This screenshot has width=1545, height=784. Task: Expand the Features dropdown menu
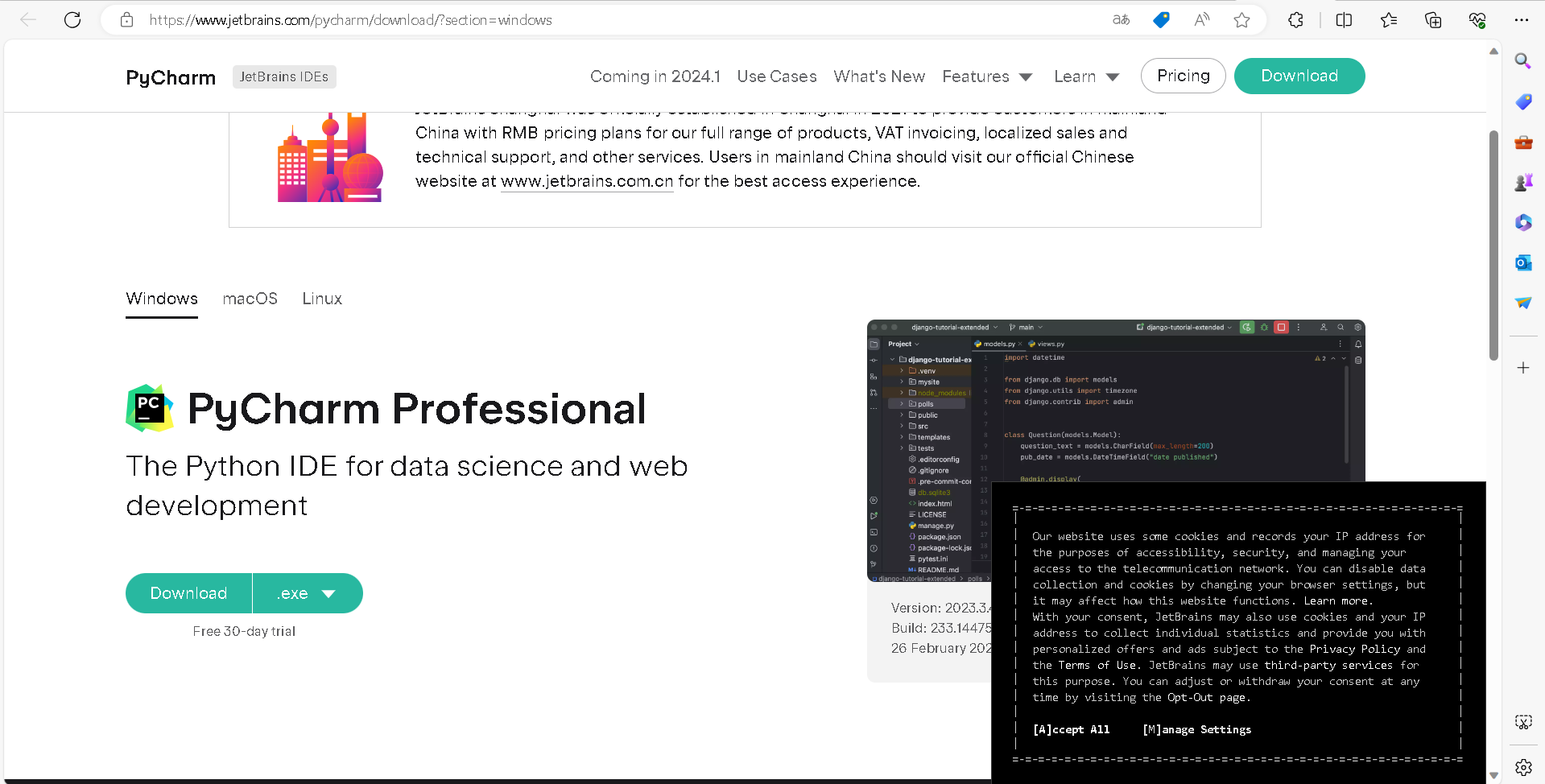(987, 76)
